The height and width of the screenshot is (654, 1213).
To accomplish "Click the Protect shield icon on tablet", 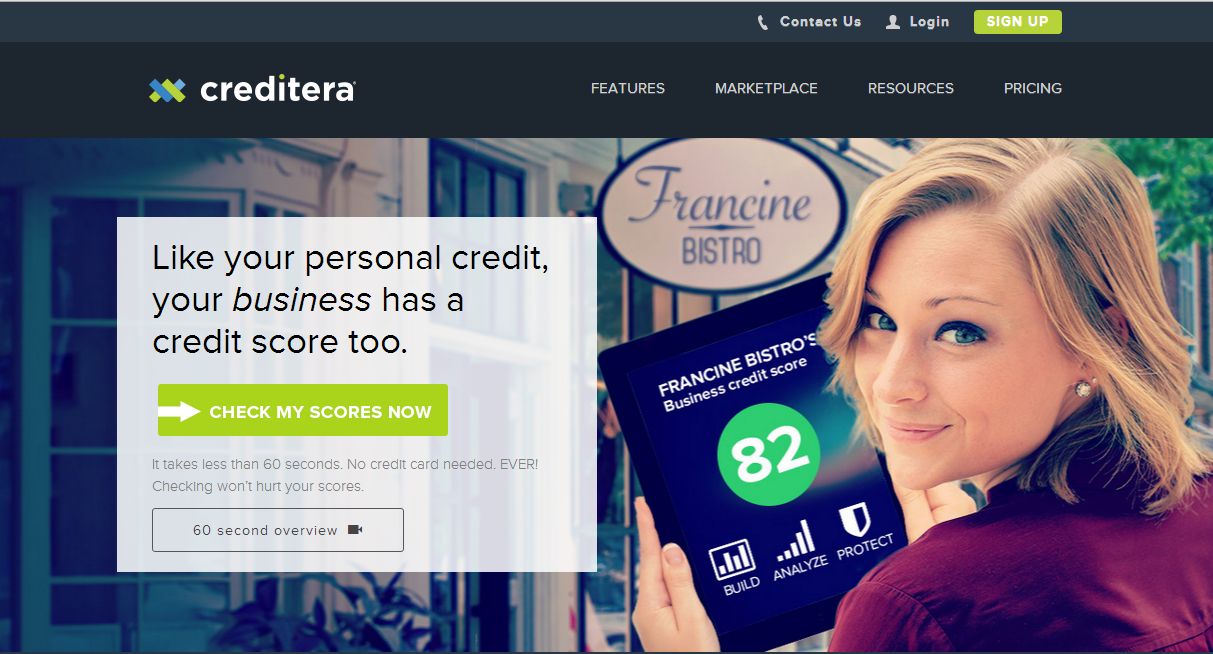I will pos(854,521).
